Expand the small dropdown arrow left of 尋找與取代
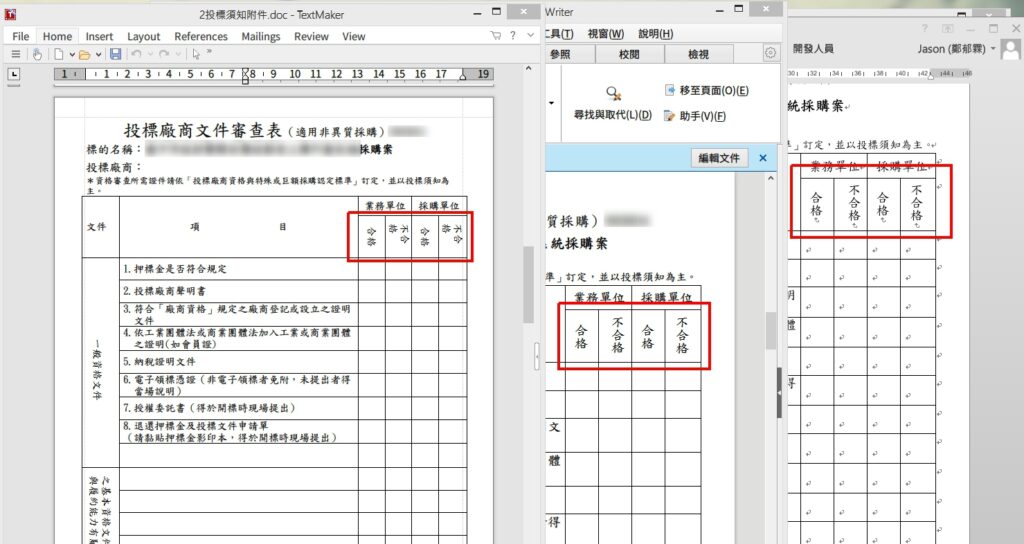Viewport: 1024px width, 544px height. coord(551,103)
